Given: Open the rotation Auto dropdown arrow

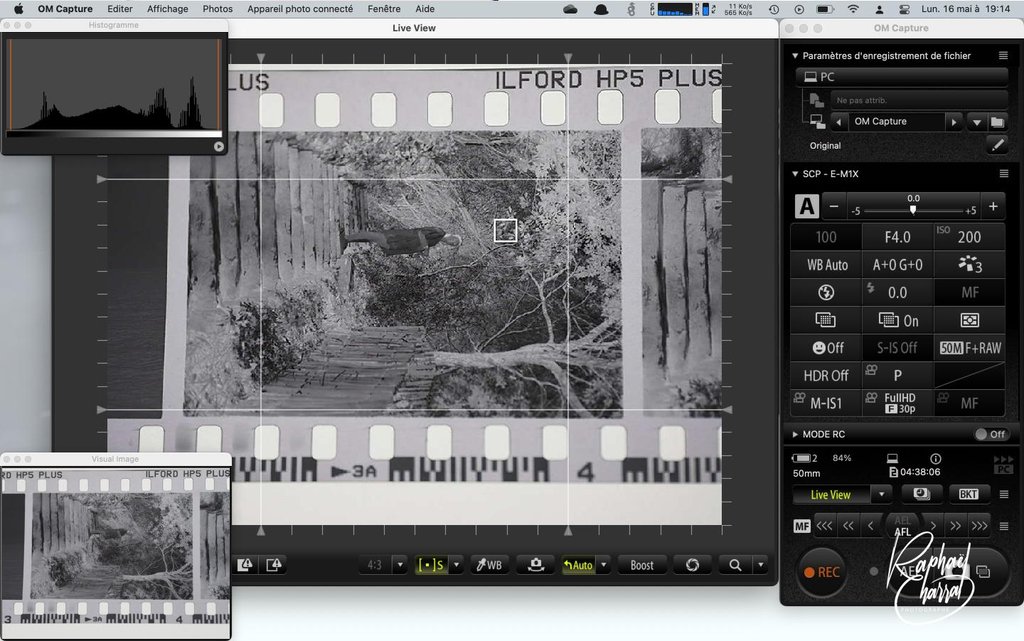Looking at the screenshot, I should pyautogui.click(x=603, y=565).
